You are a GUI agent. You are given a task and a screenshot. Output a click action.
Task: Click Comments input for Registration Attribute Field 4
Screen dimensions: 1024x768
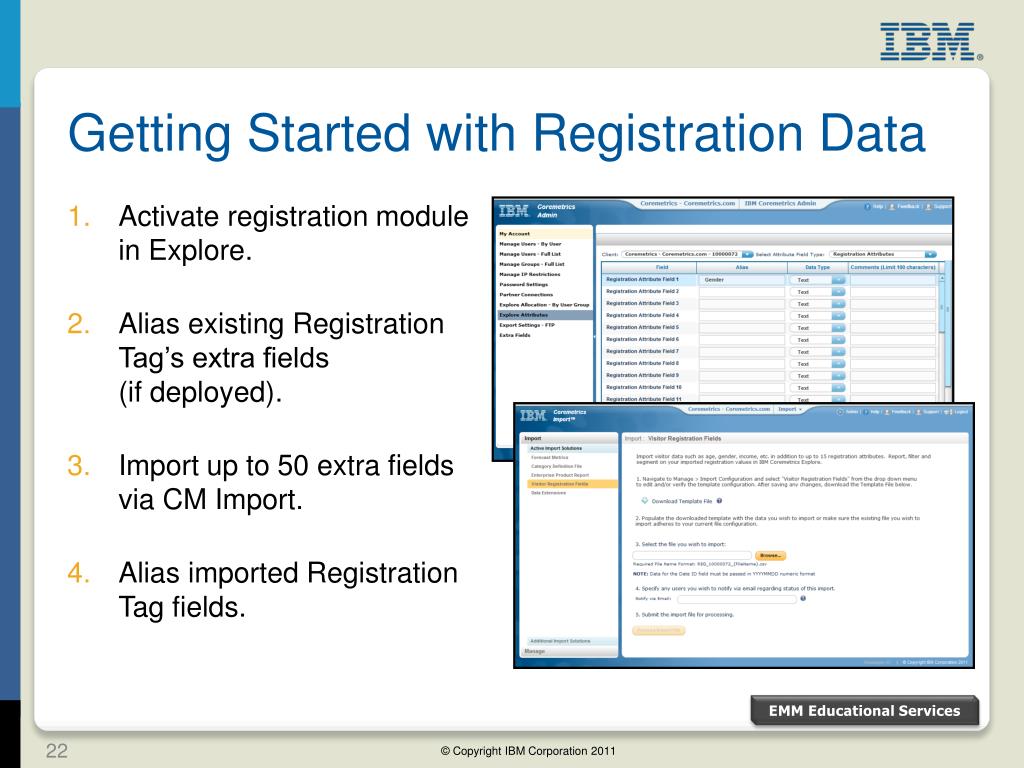pos(893,316)
